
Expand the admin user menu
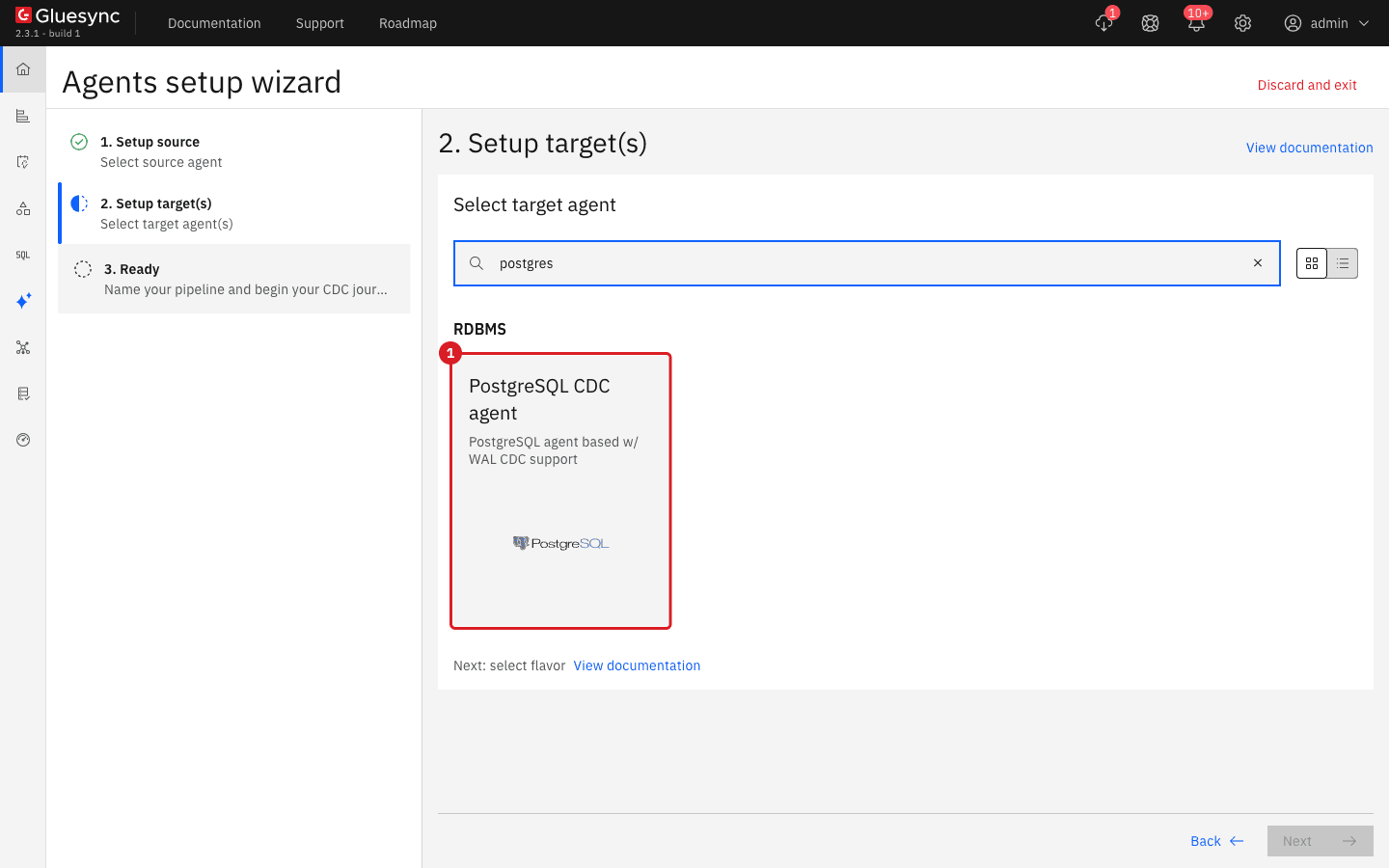coord(1327,23)
